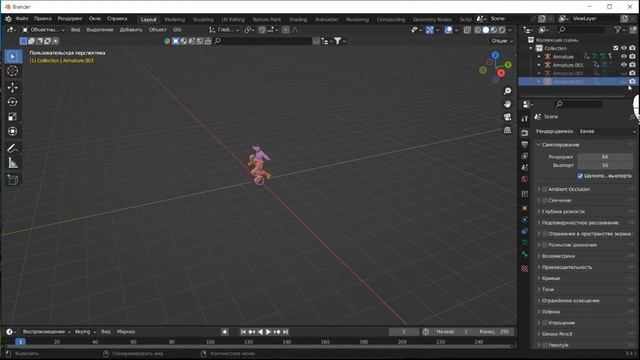Image resolution: width=640 pixels, height=360 pixels.
Task: Toggle the auto keying record button
Action: (x=224, y=332)
